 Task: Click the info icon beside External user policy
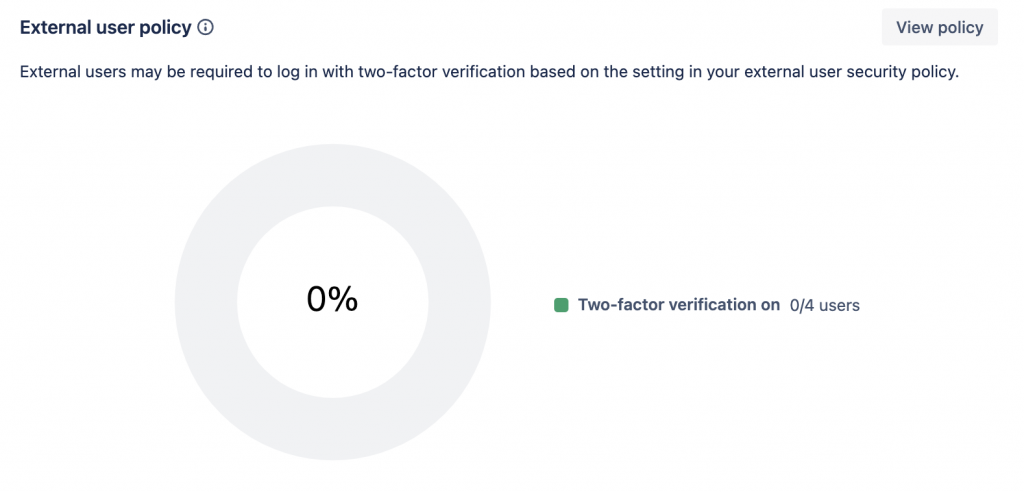(206, 28)
